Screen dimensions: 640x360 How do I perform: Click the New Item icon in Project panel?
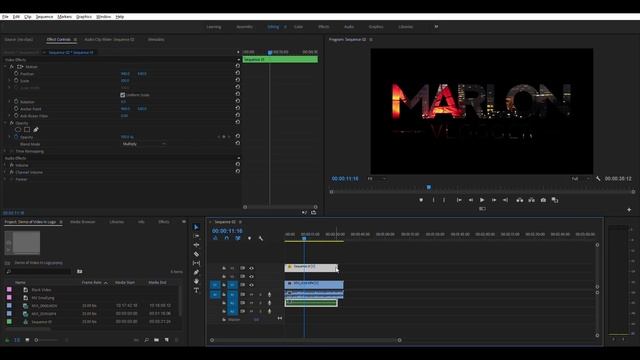pos(167,340)
